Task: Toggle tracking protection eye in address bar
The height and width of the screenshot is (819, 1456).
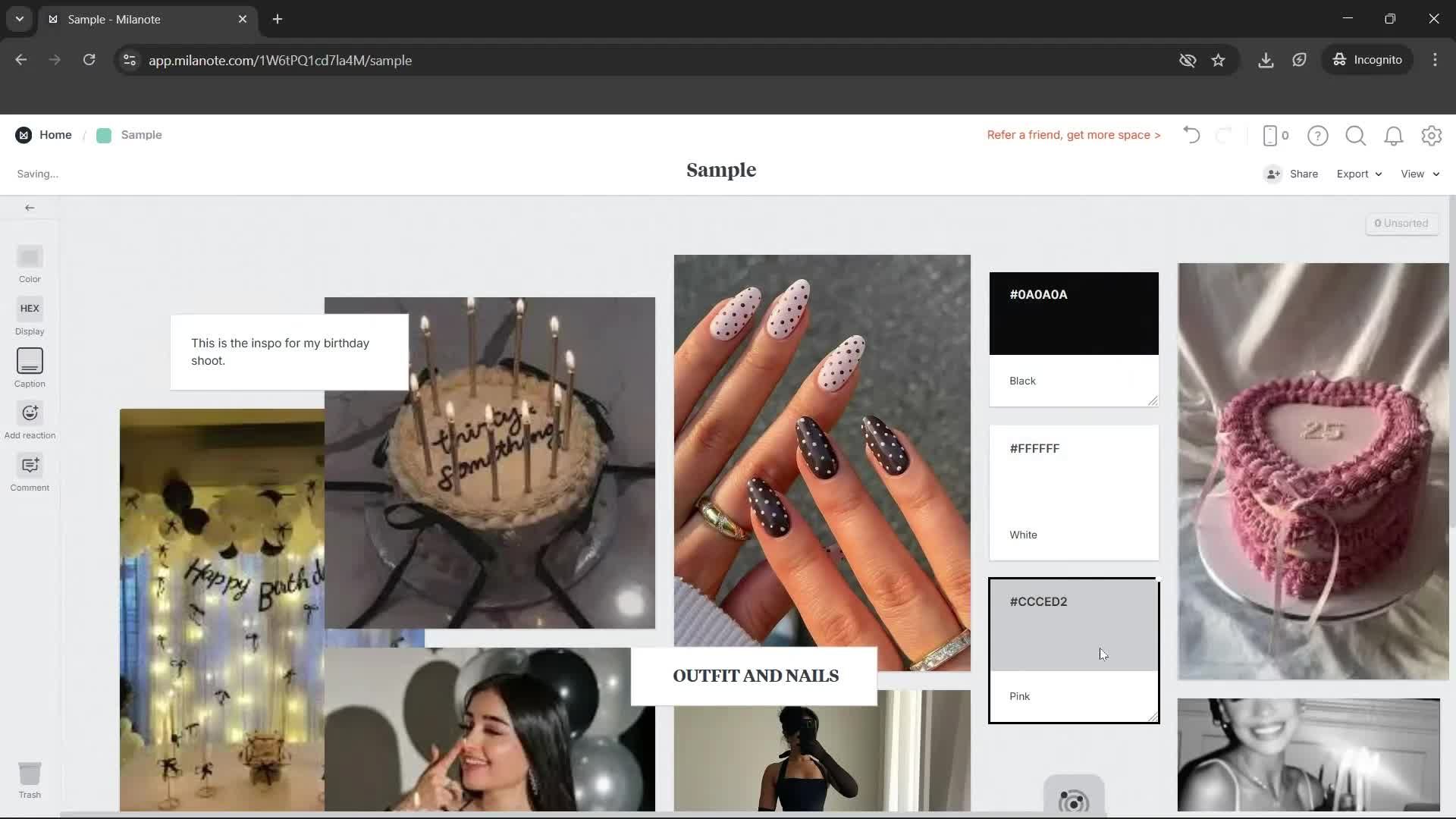Action: [x=1188, y=61]
